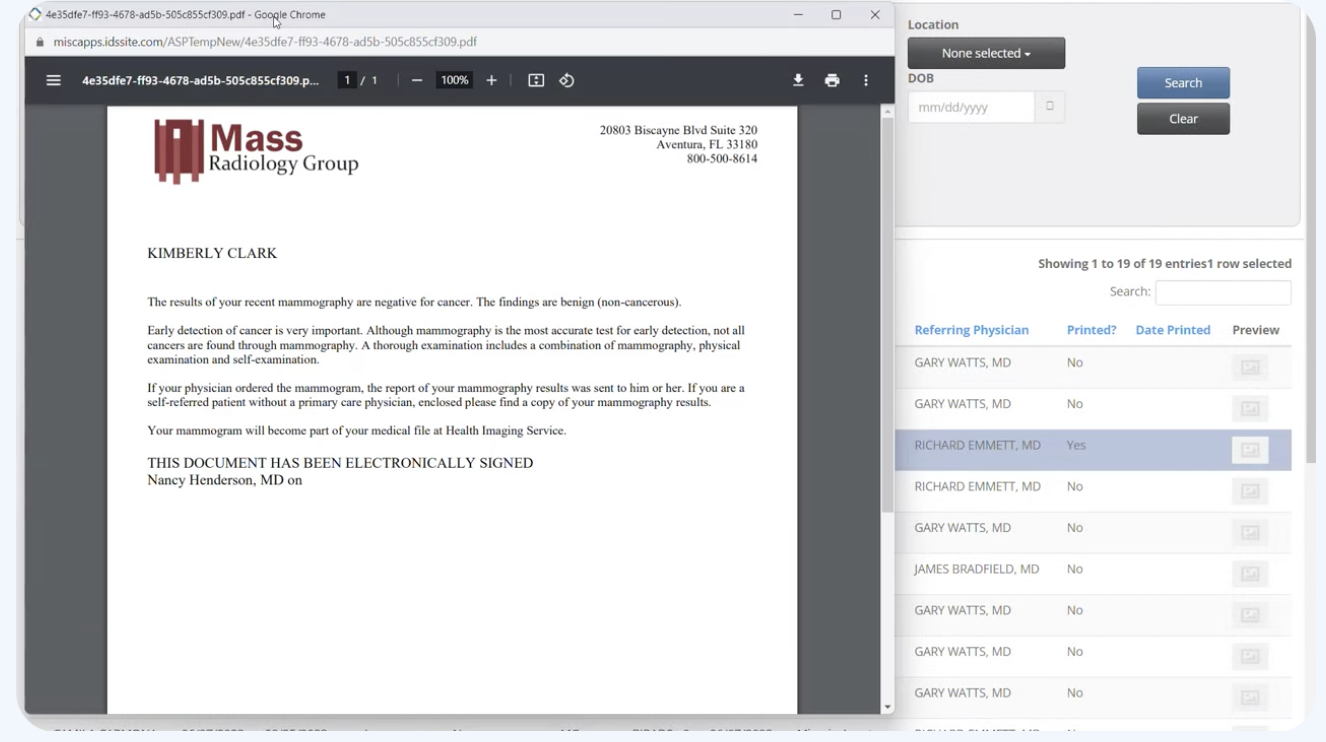
Task: Click the blue Search button
Action: [1183, 83]
